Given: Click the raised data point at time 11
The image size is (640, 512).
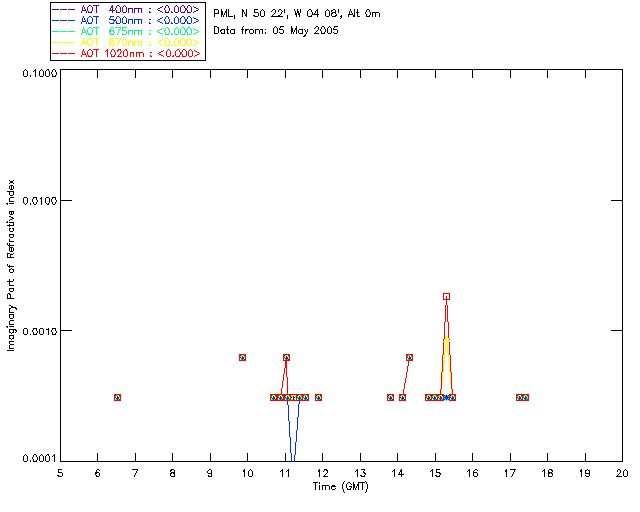Looking at the screenshot, I should pos(287,357).
